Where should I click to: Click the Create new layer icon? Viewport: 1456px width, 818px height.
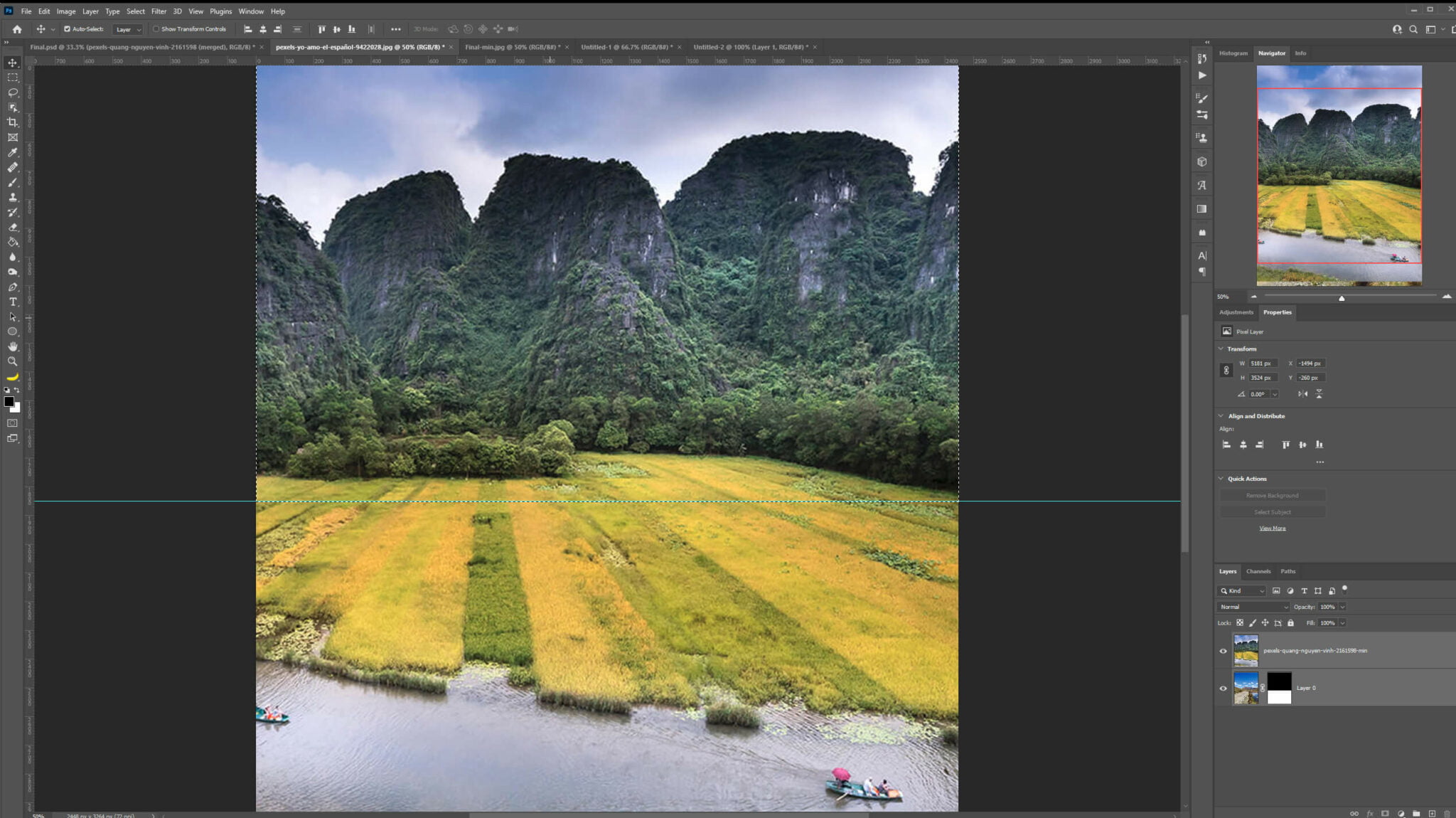tap(1432, 813)
